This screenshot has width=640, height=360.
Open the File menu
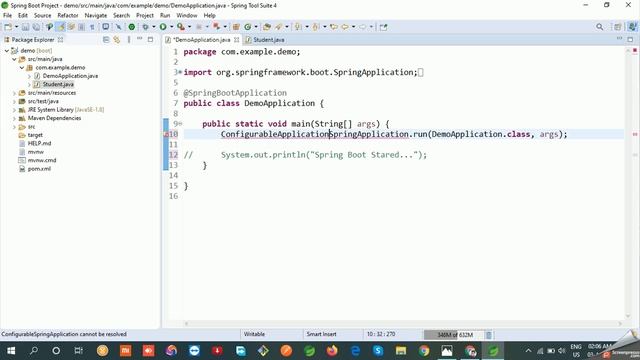click(x=7, y=16)
